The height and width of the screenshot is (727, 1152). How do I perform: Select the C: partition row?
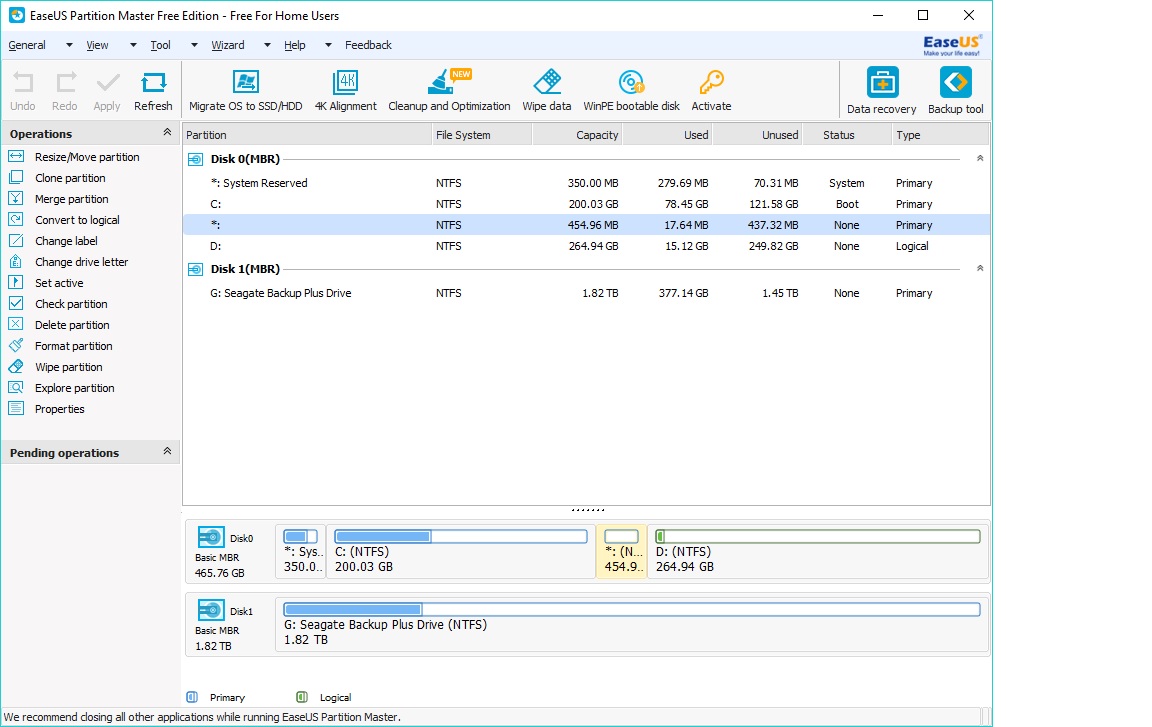point(586,204)
